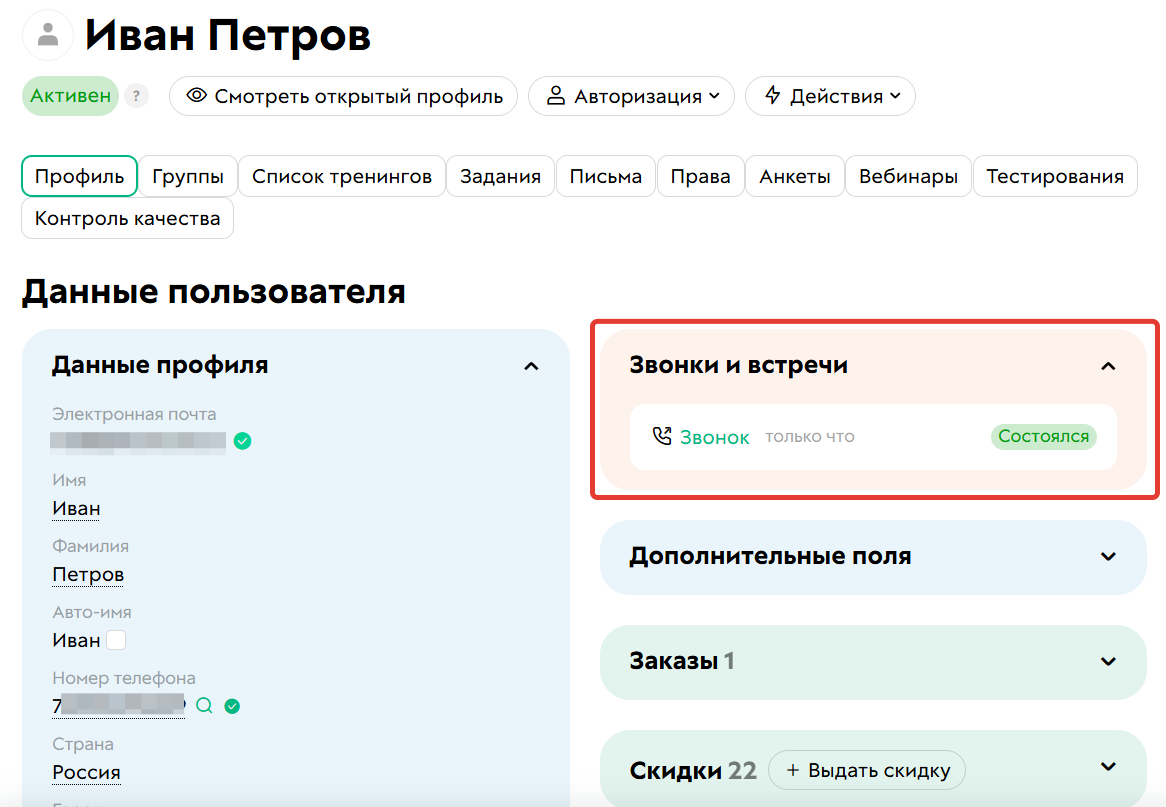Click the Выдать скидку button
Viewport: 1166px width, 807px height.
[866, 770]
